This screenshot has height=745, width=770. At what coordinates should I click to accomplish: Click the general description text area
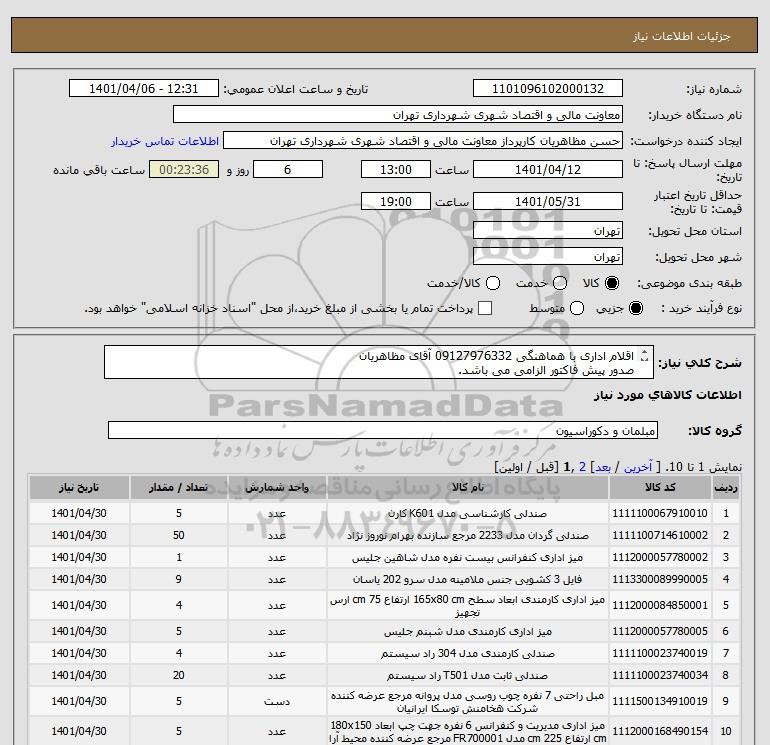pos(379,362)
